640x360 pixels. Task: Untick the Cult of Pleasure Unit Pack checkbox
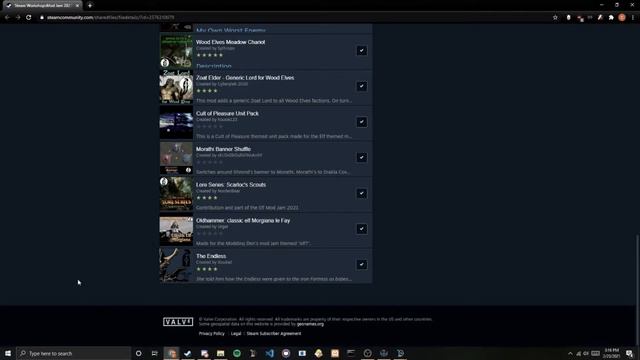(x=362, y=122)
